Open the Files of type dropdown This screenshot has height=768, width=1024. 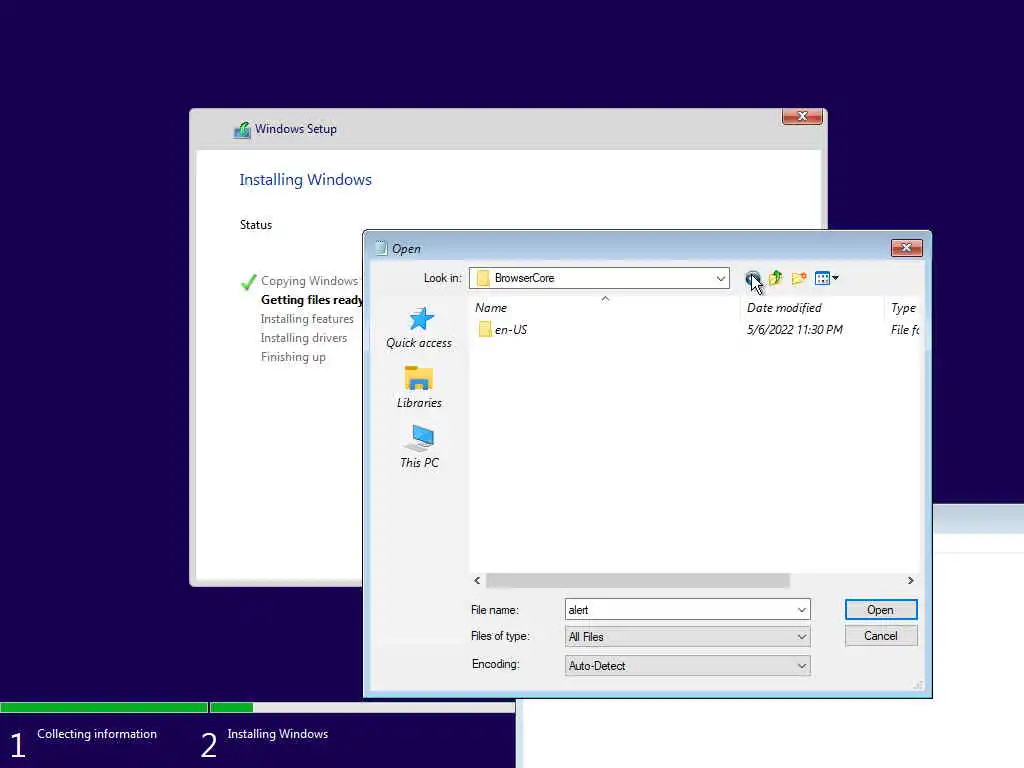687,637
